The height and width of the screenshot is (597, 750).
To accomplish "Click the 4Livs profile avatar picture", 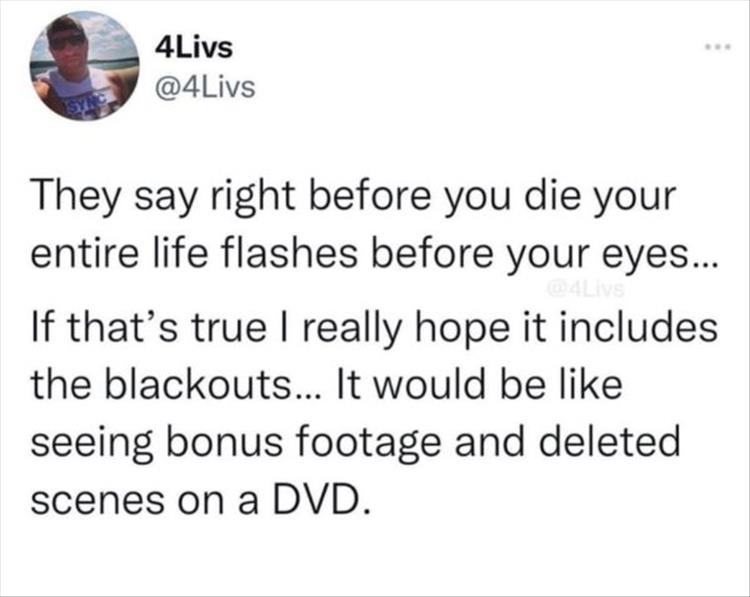I will (85, 67).
